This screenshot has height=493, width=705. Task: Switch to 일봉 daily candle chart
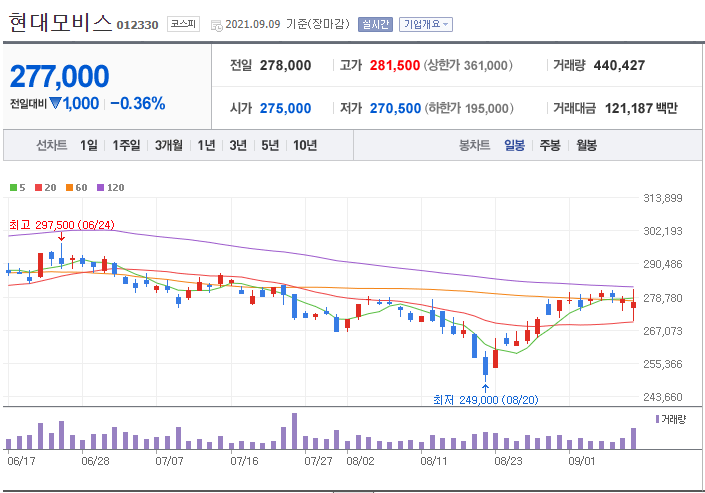514,145
